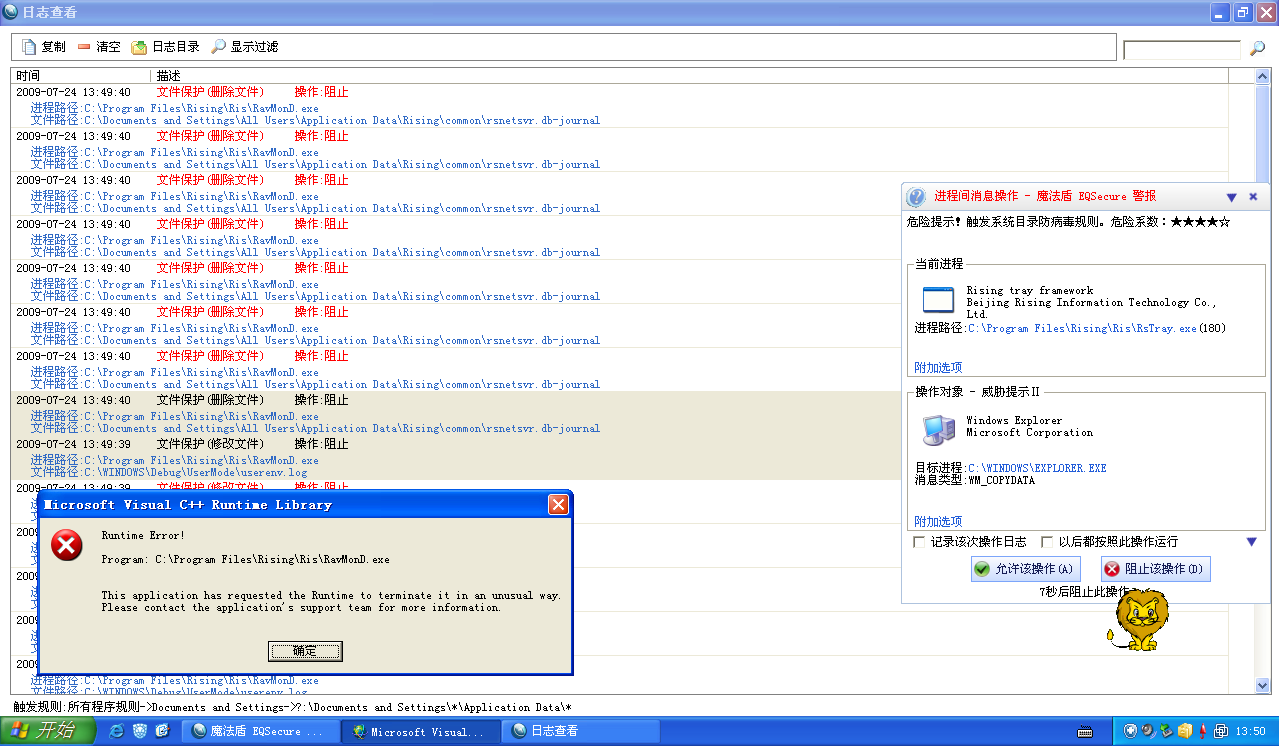This screenshot has height=746, width=1279.
Task: Click the 清空 (Clear) log toolbar icon
Action: (84, 47)
